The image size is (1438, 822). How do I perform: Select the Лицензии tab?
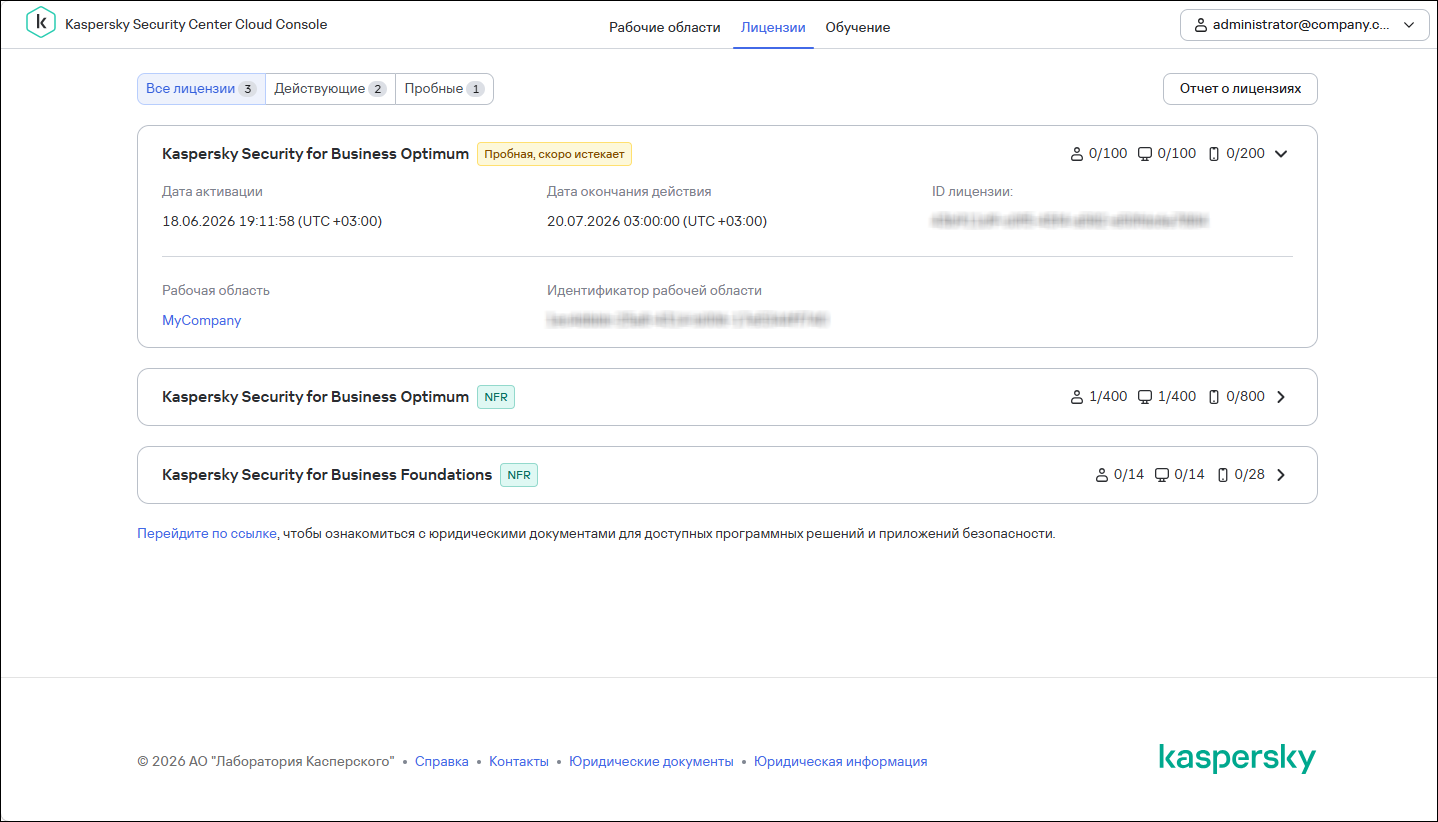click(773, 27)
